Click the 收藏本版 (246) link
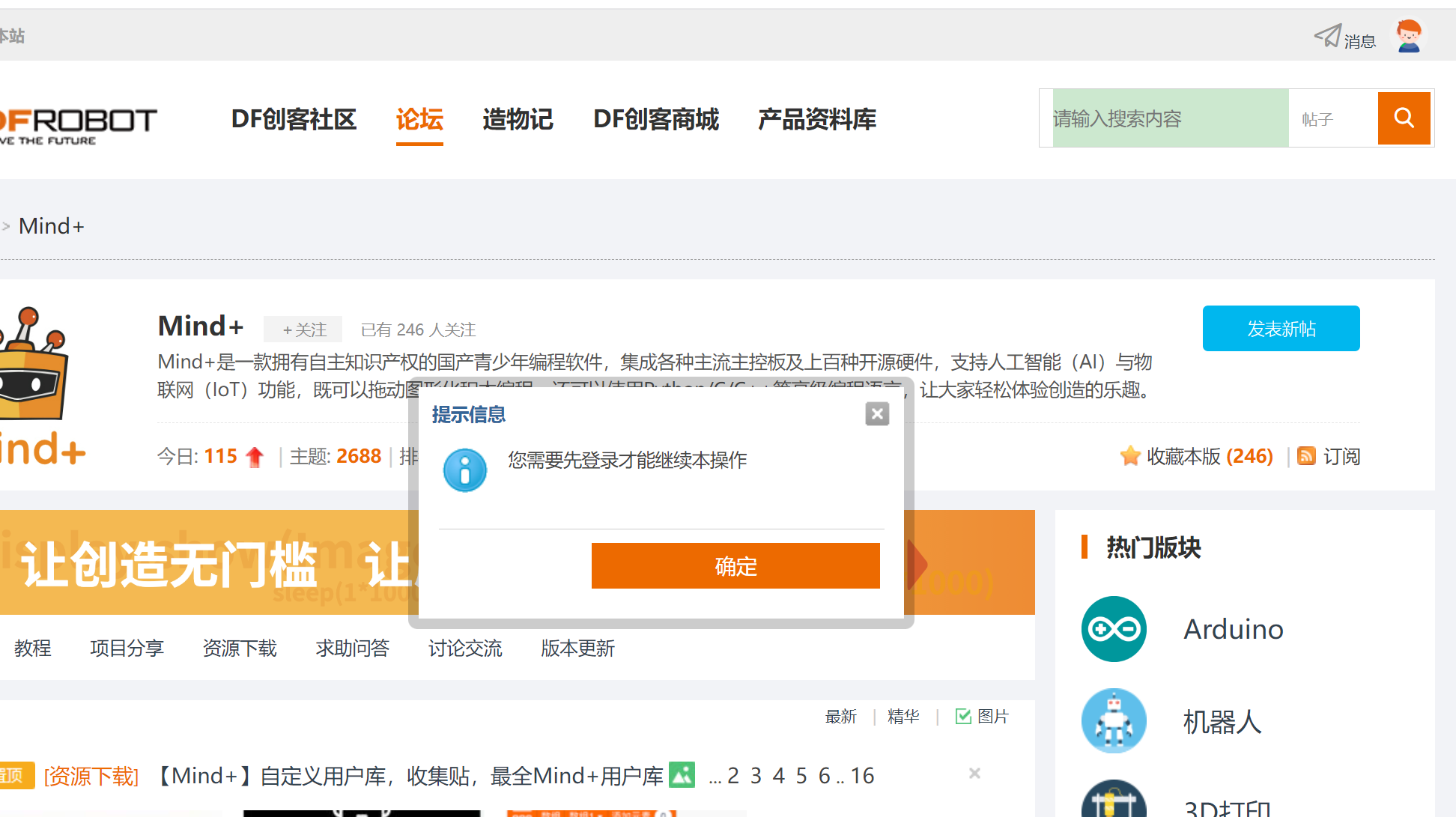This screenshot has width=1456, height=817. (1210, 456)
